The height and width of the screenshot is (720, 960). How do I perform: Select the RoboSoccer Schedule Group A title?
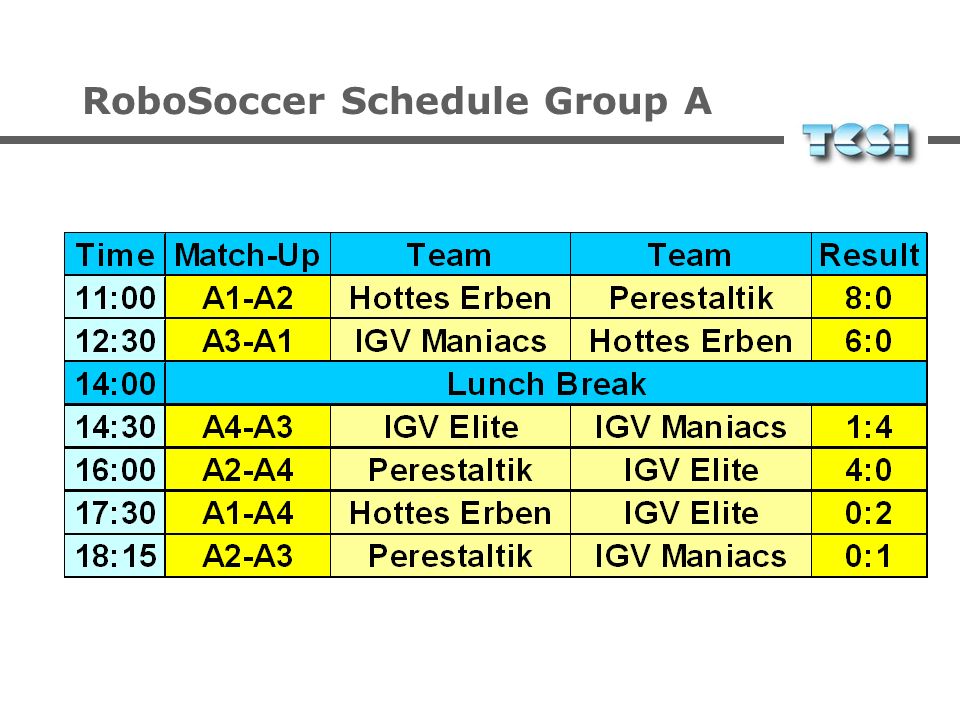click(x=397, y=101)
